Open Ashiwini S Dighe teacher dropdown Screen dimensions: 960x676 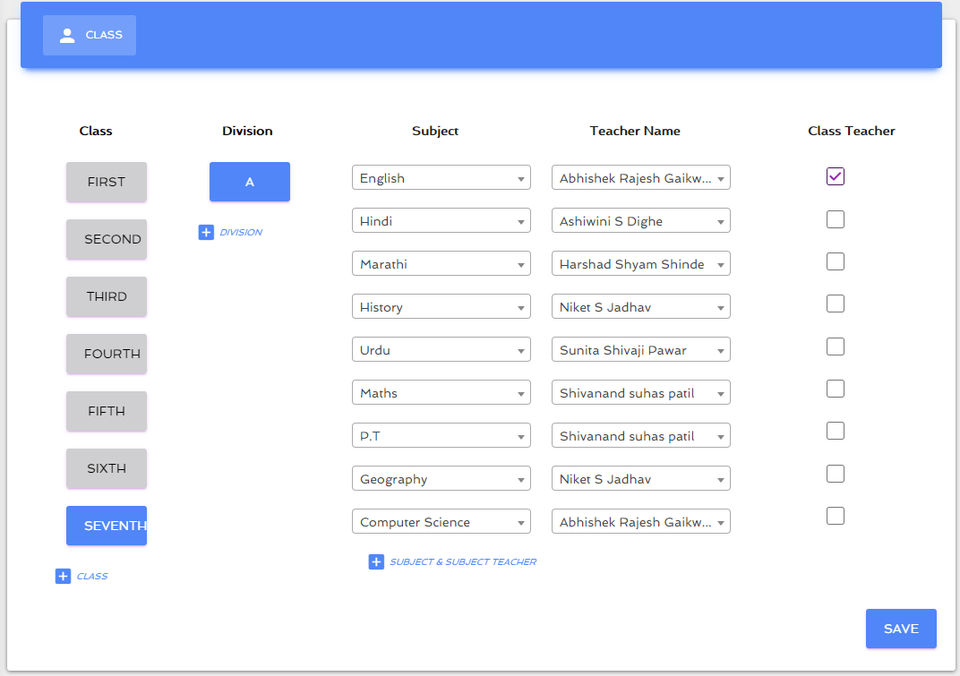pos(640,220)
